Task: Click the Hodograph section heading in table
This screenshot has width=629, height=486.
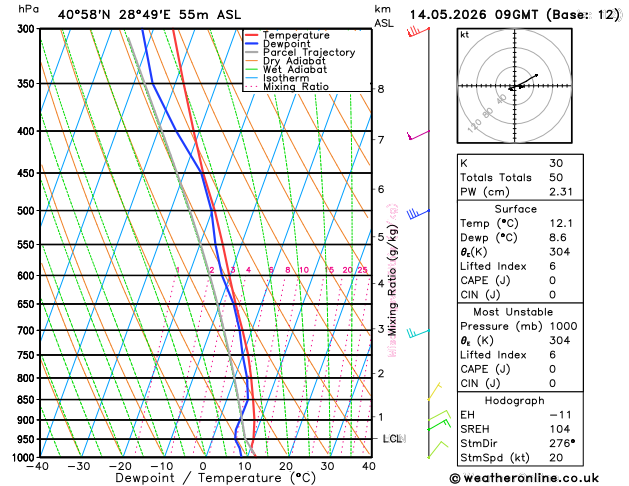Action: pos(515,401)
